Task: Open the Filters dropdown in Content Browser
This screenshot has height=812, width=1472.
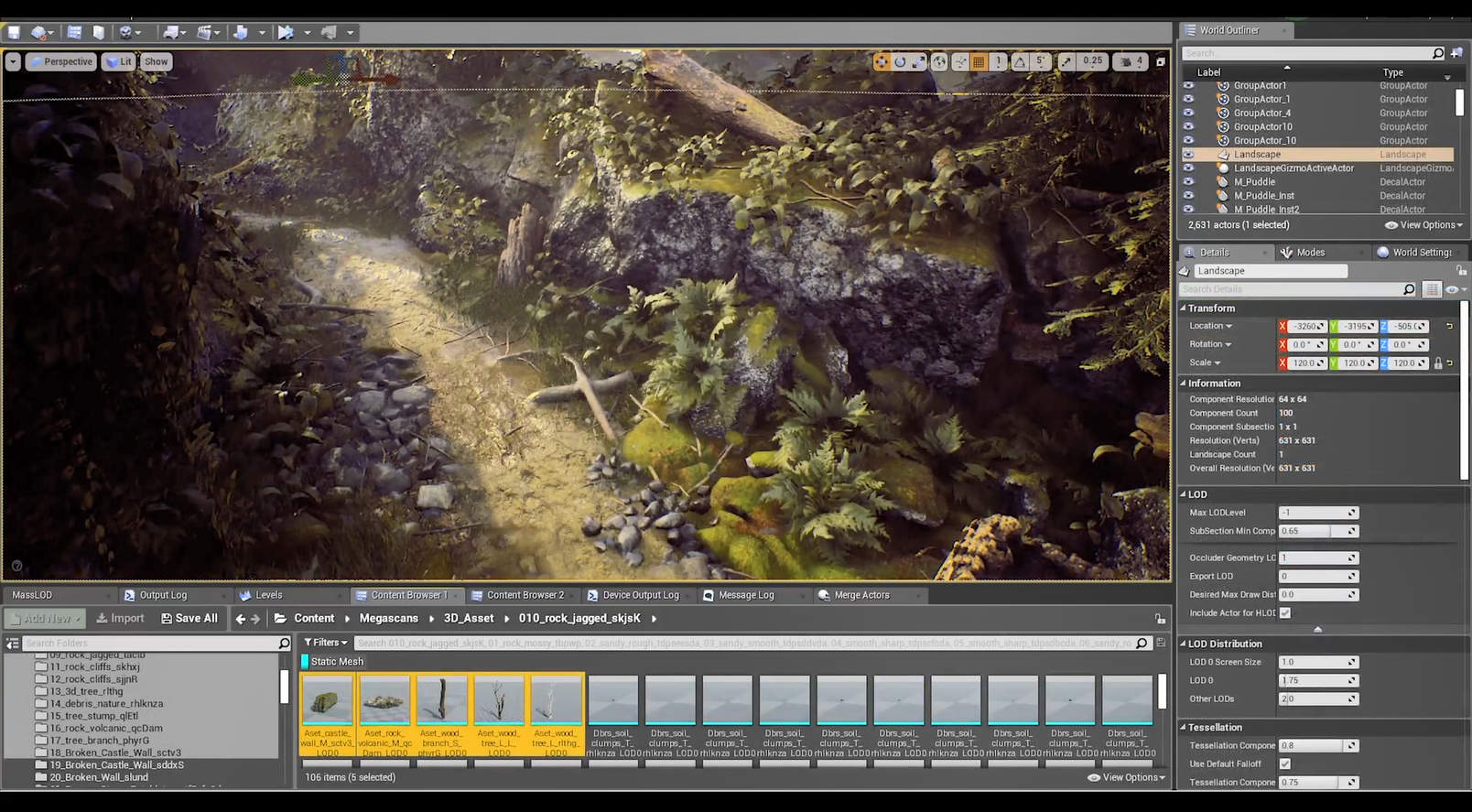Action: (x=326, y=643)
